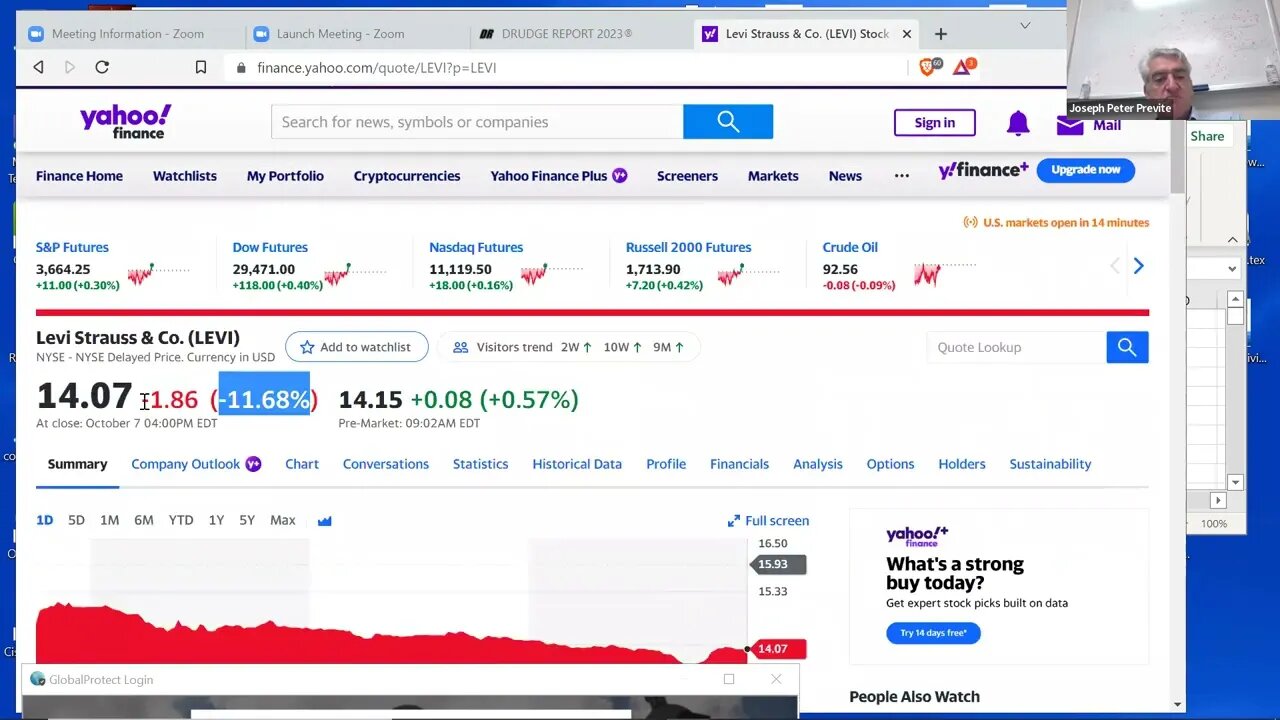Click the blue search magnifier button
This screenshot has width=1280, height=720.
point(728,122)
